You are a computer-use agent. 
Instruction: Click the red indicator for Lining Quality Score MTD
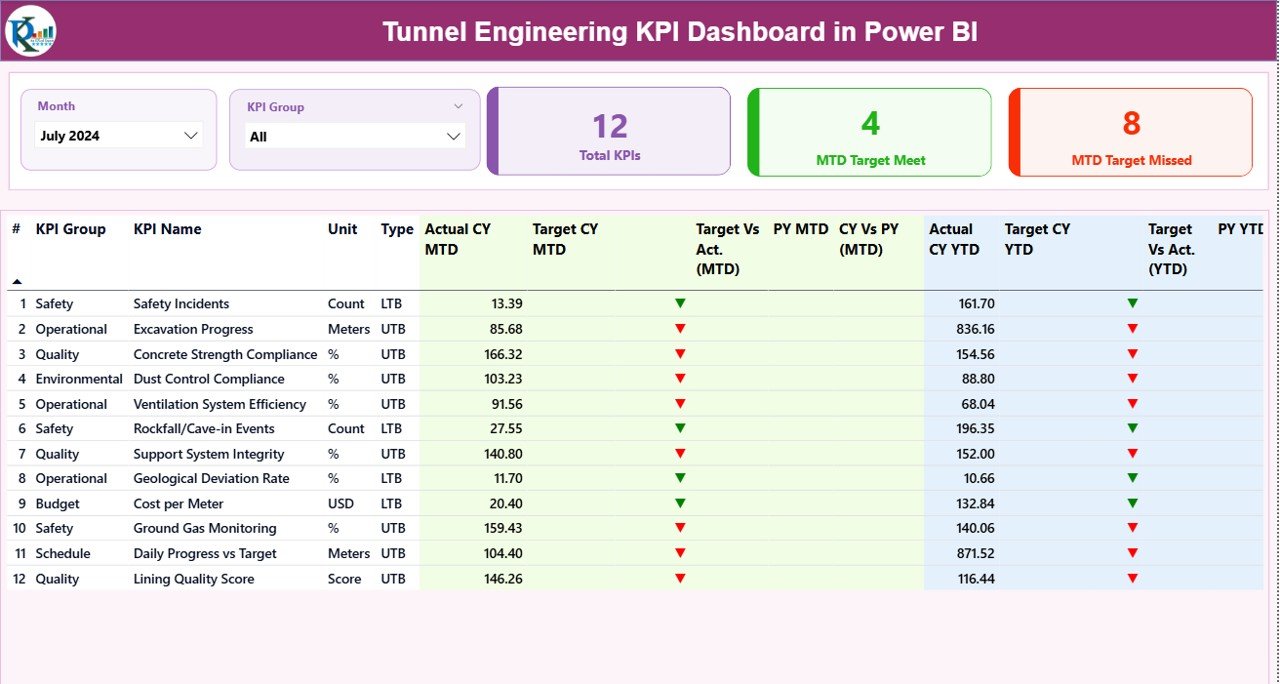(682, 578)
